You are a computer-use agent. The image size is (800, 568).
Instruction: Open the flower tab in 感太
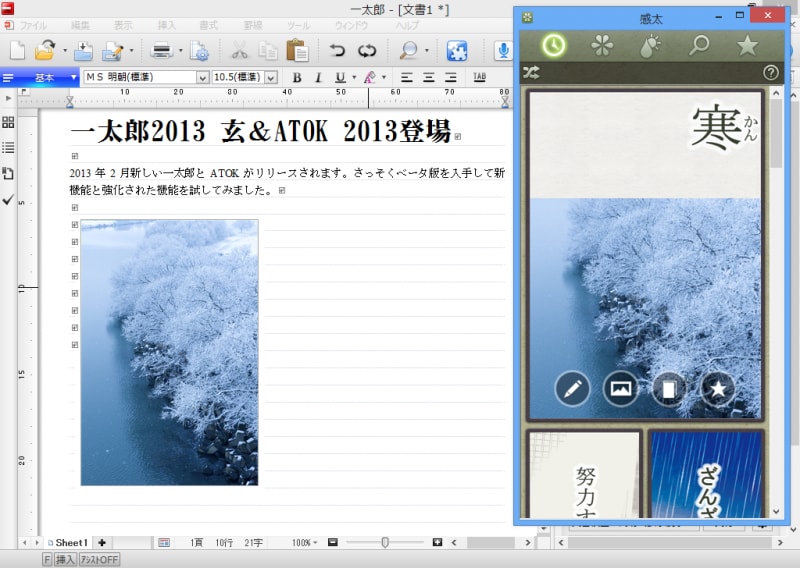[x=602, y=45]
